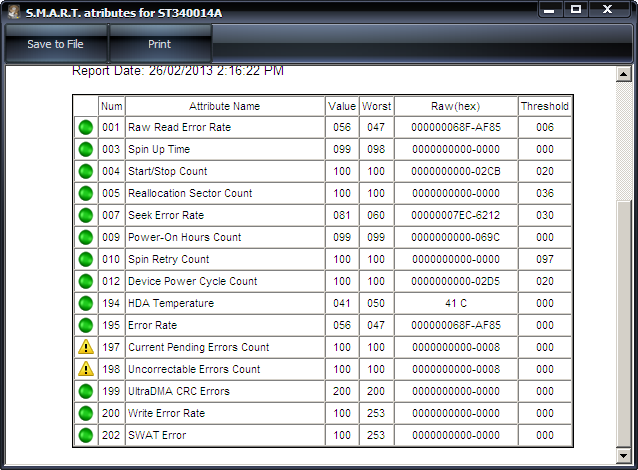Click threshold value 006
The height and width of the screenshot is (470, 638).
pyautogui.click(x=545, y=127)
